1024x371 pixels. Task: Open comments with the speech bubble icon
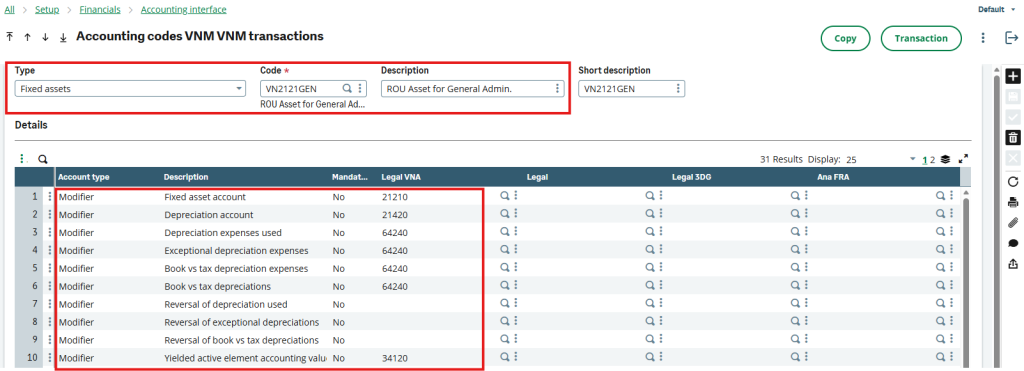point(1013,243)
